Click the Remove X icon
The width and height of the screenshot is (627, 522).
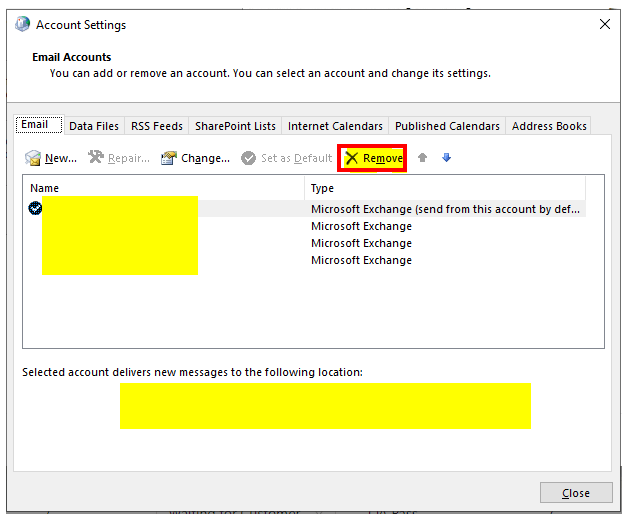(352, 158)
